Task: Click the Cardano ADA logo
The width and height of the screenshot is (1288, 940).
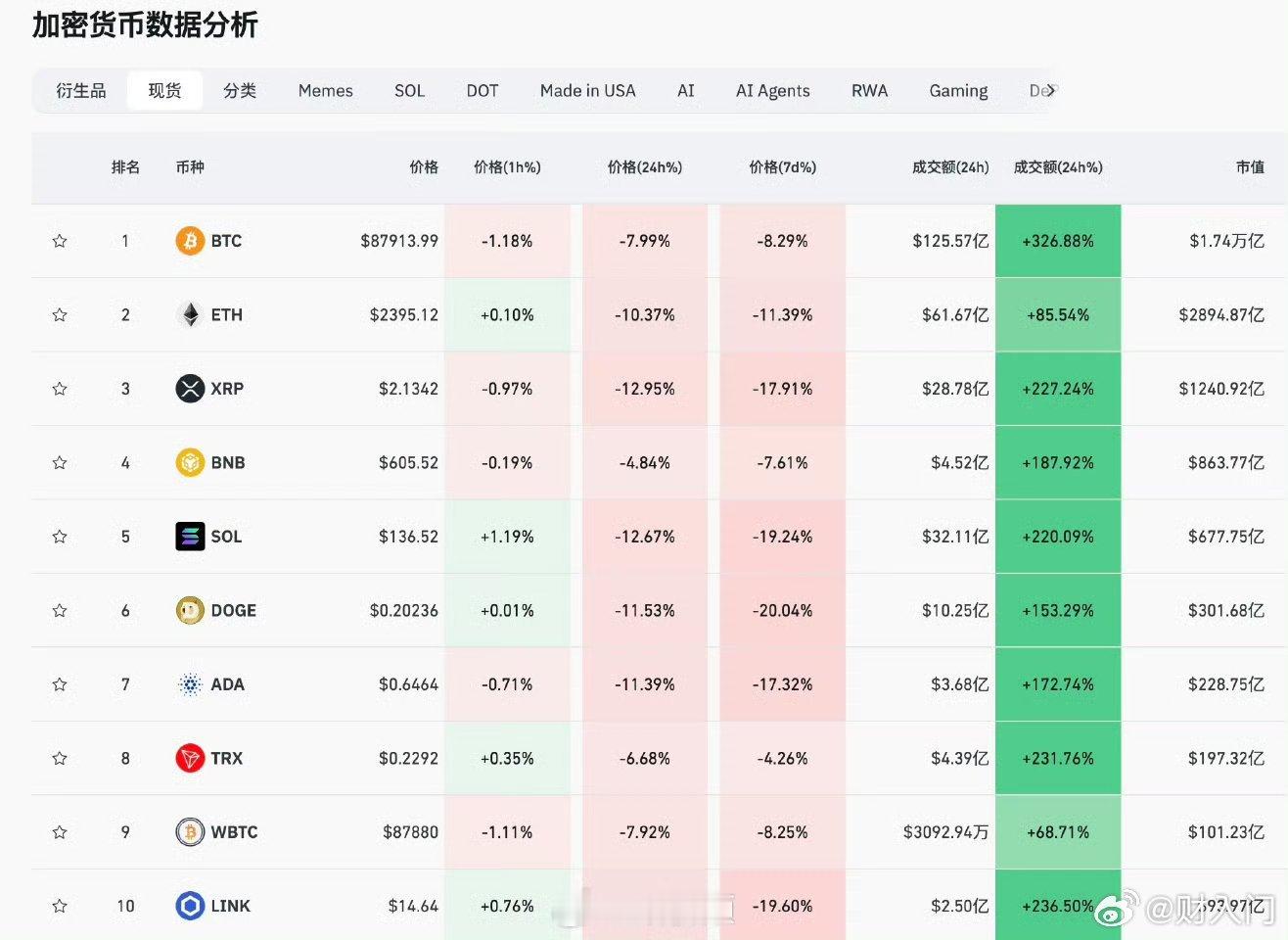Action: coord(190,684)
